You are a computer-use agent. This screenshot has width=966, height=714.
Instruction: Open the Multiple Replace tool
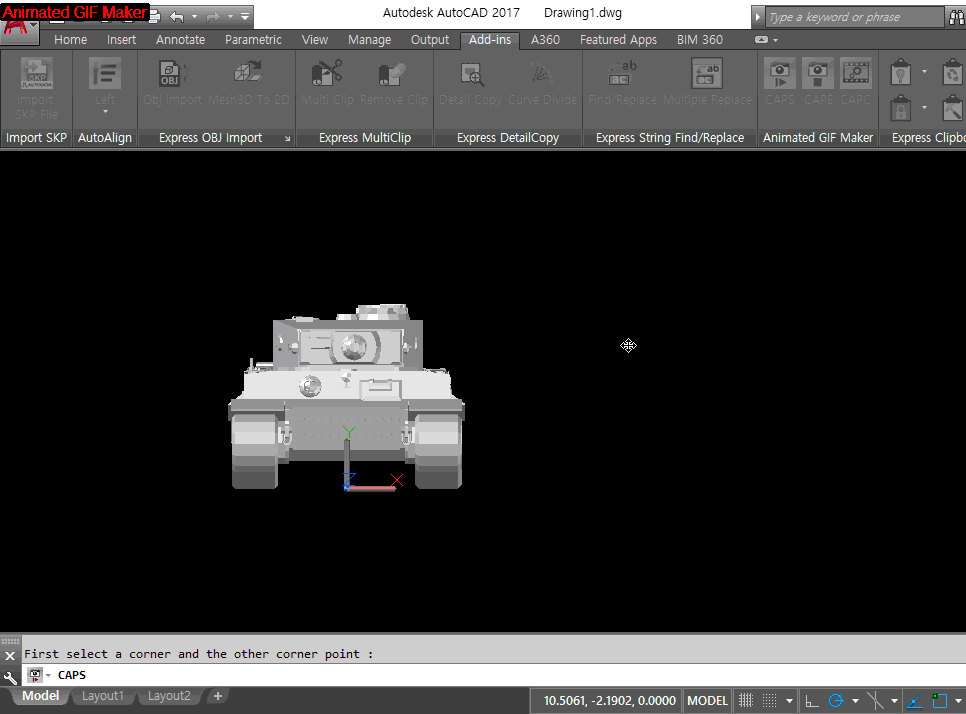707,75
